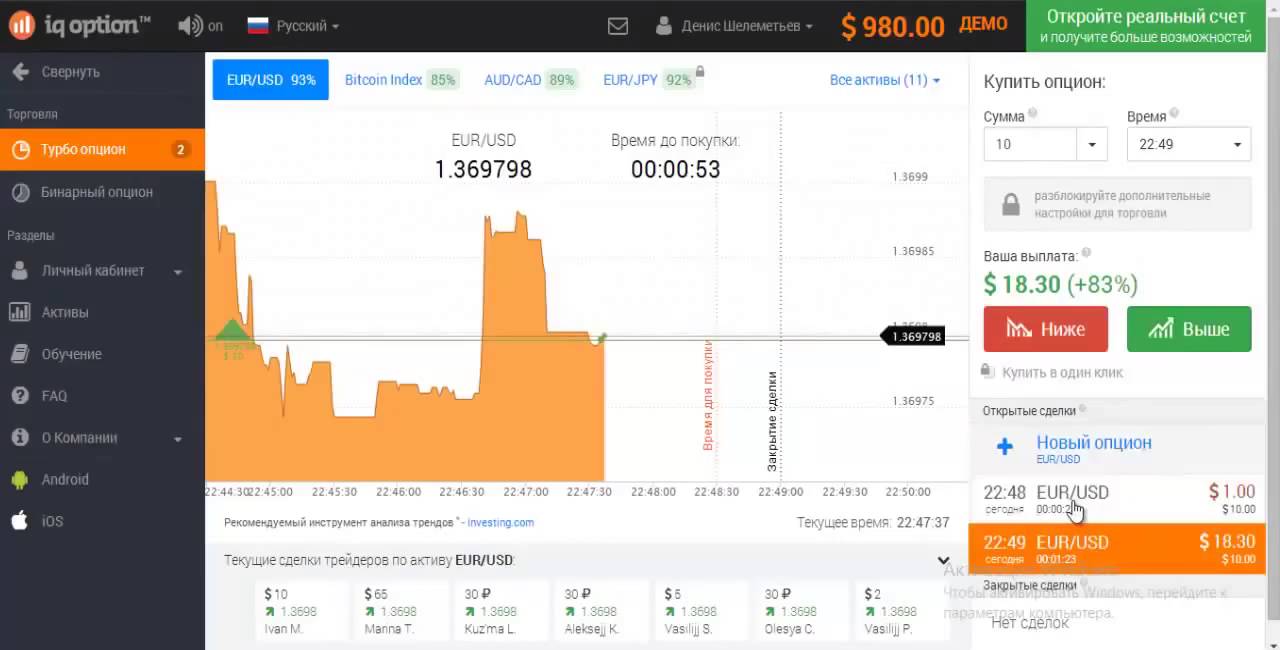Select the 22:49 EUR/USD open deal
Screen dimensions: 1280x650
click(x=1118, y=548)
